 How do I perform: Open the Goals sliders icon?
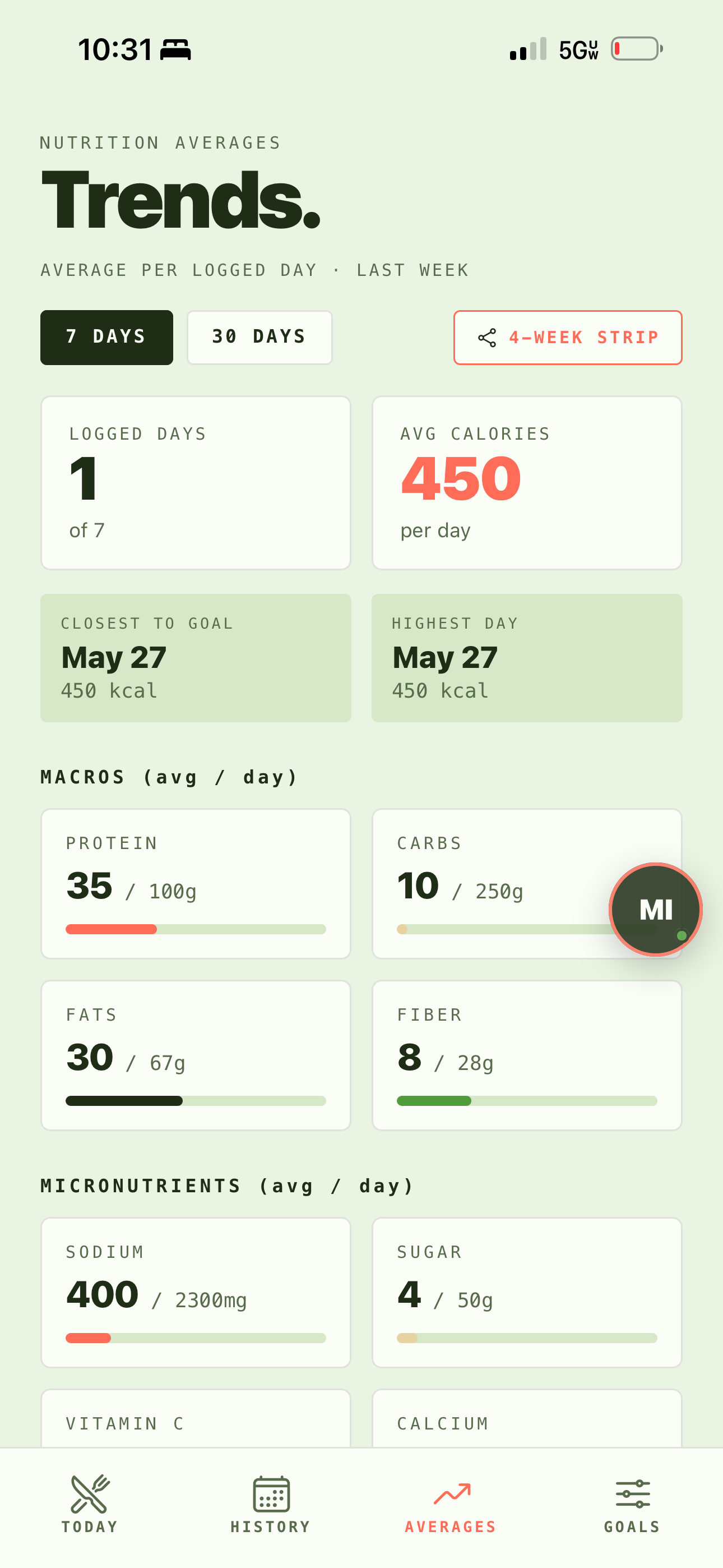[x=632, y=1495]
